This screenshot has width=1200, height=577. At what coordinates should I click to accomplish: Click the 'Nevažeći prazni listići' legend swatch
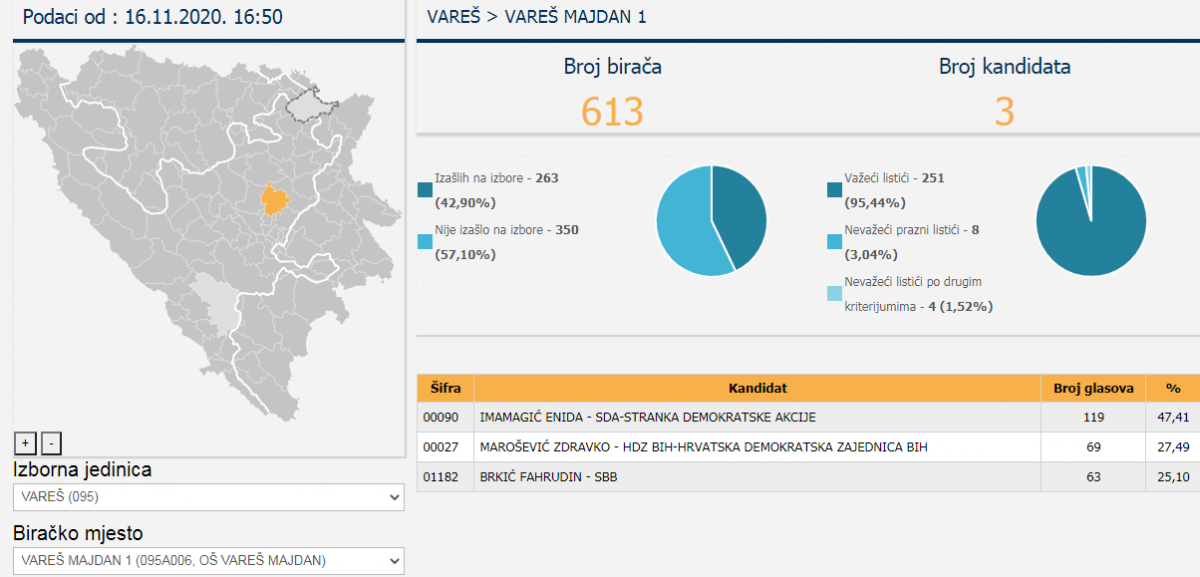click(x=835, y=241)
